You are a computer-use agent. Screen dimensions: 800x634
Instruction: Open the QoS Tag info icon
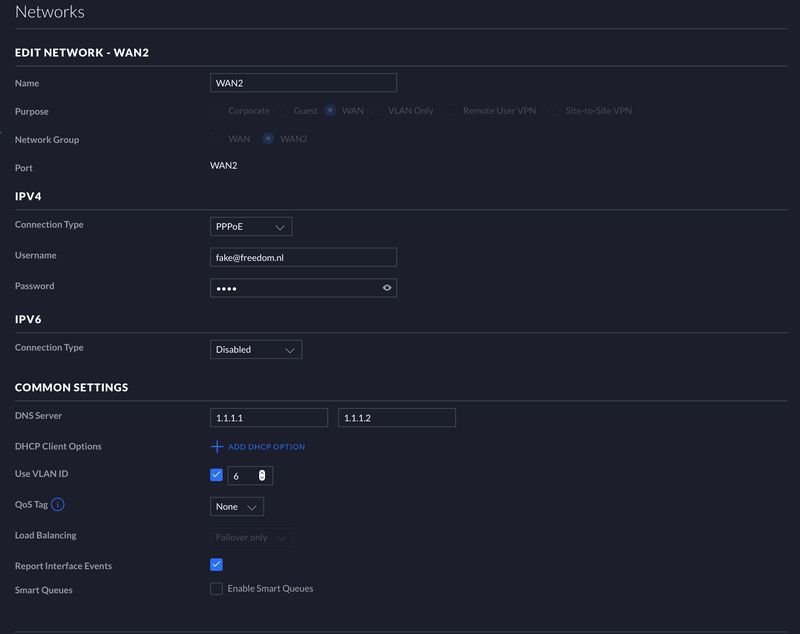point(58,504)
